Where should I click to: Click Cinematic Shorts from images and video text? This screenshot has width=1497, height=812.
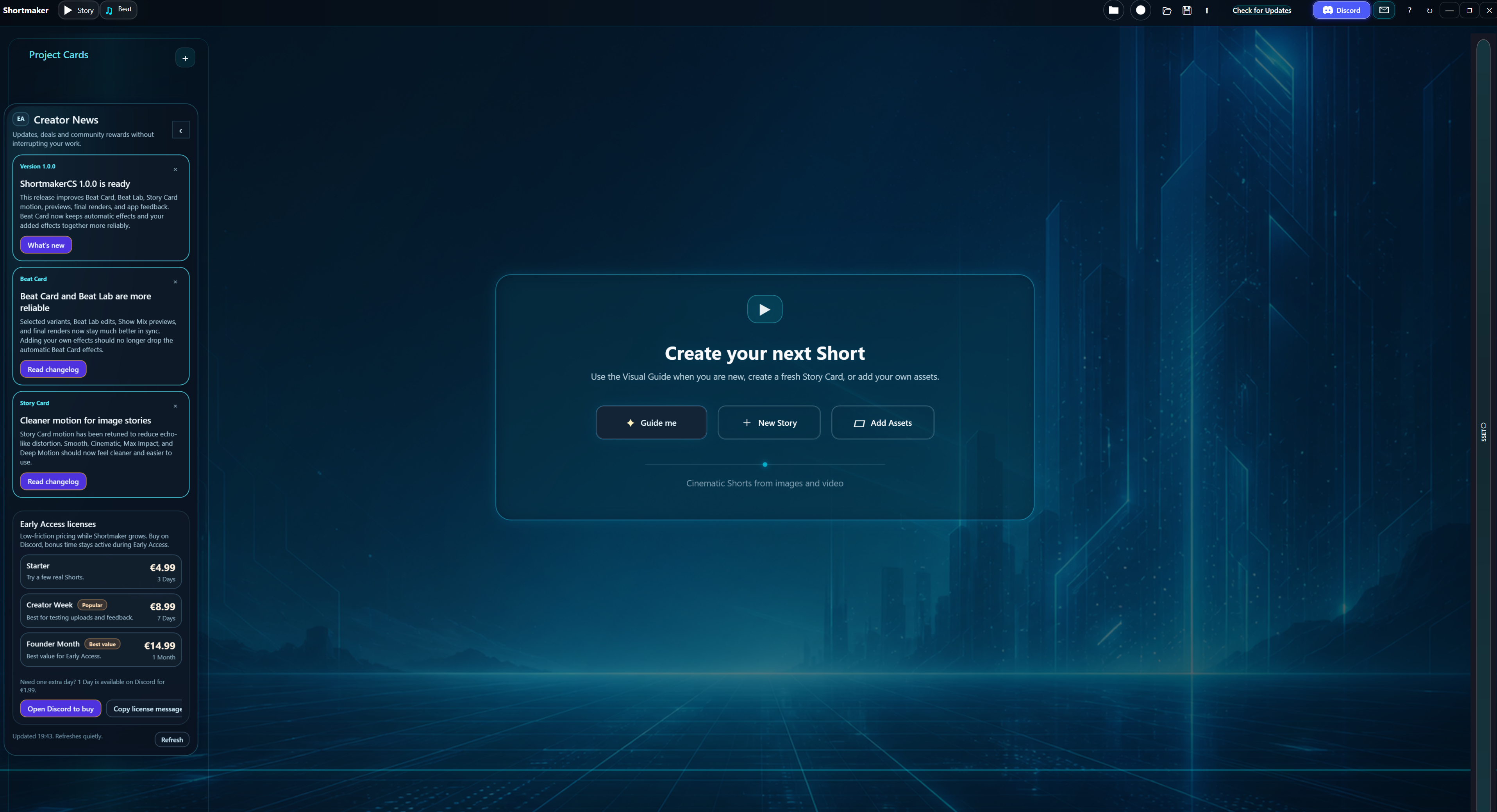click(765, 483)
